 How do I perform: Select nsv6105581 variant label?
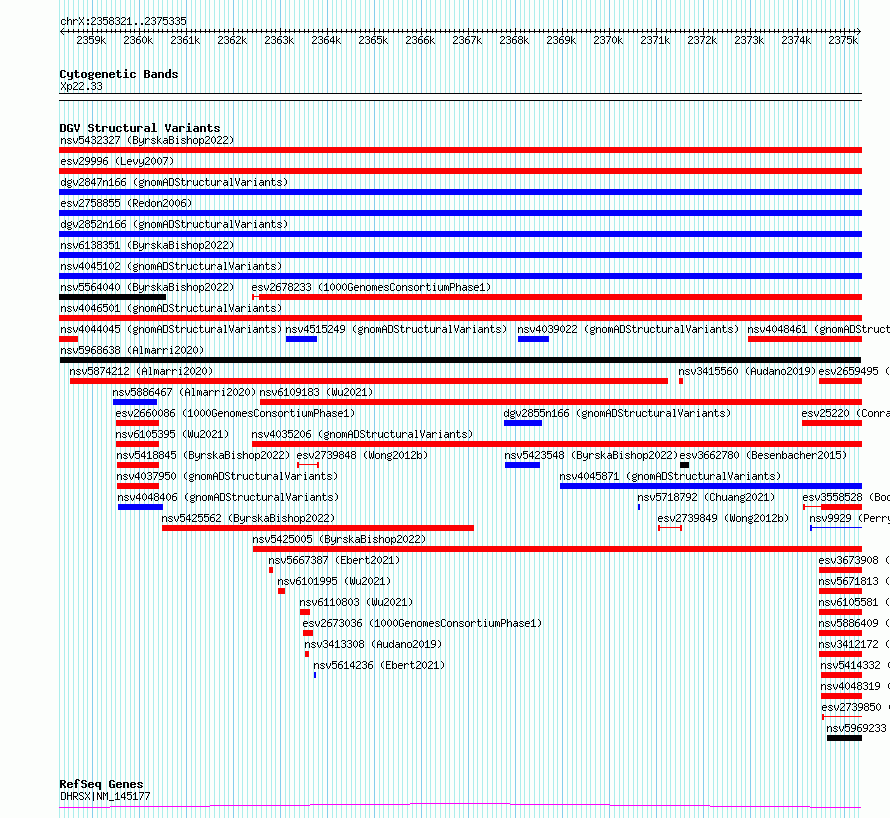854,602
